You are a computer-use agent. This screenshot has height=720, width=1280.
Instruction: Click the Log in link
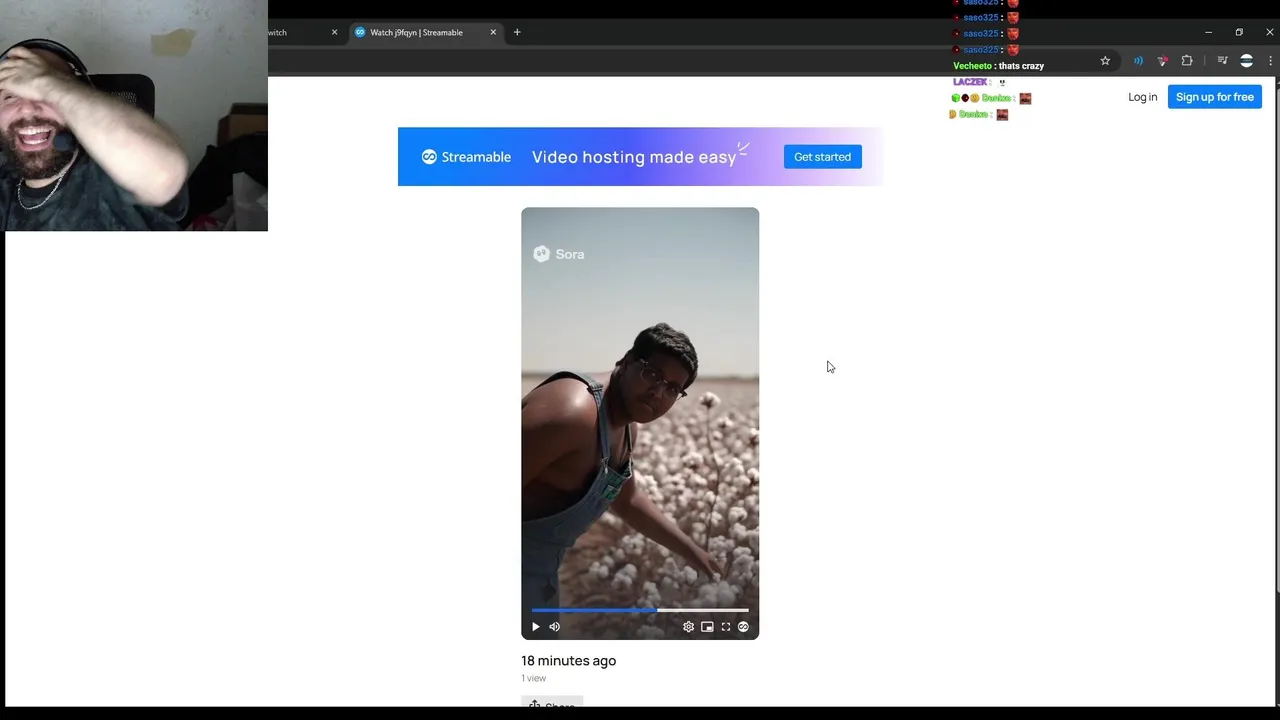1142,97
